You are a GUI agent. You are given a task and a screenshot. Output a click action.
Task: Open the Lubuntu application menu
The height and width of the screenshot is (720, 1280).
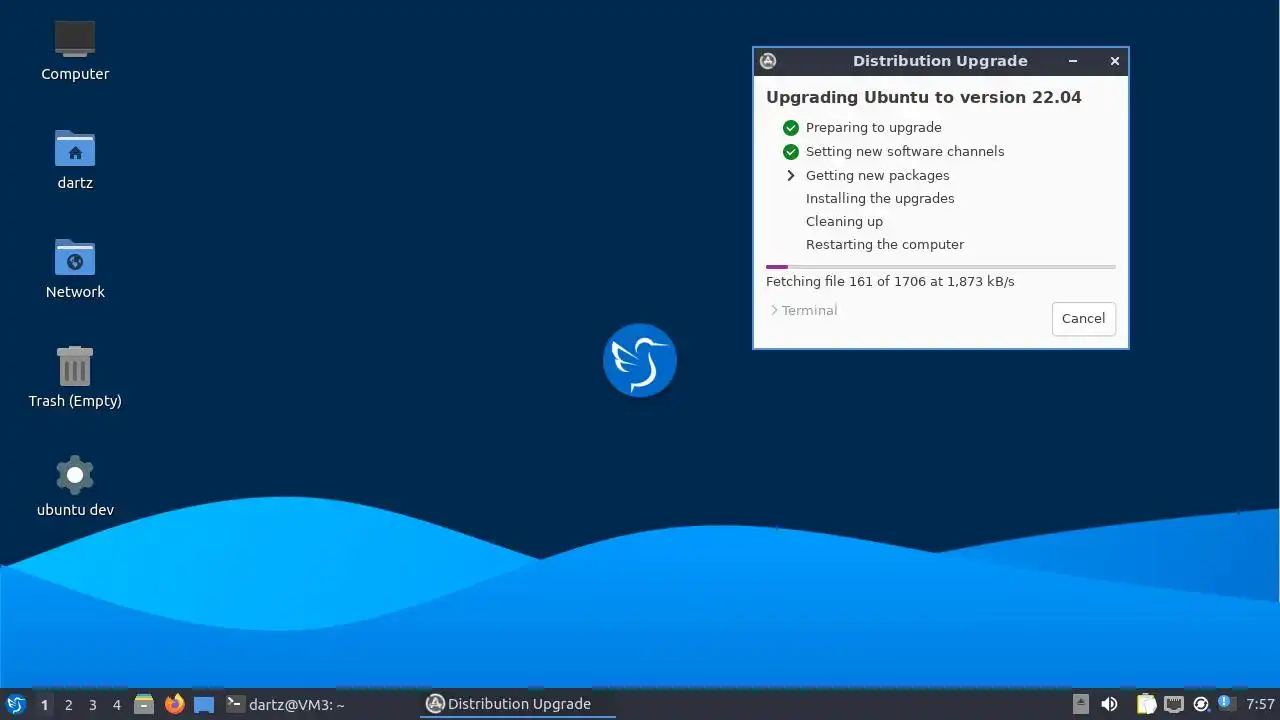pos(15,704)
